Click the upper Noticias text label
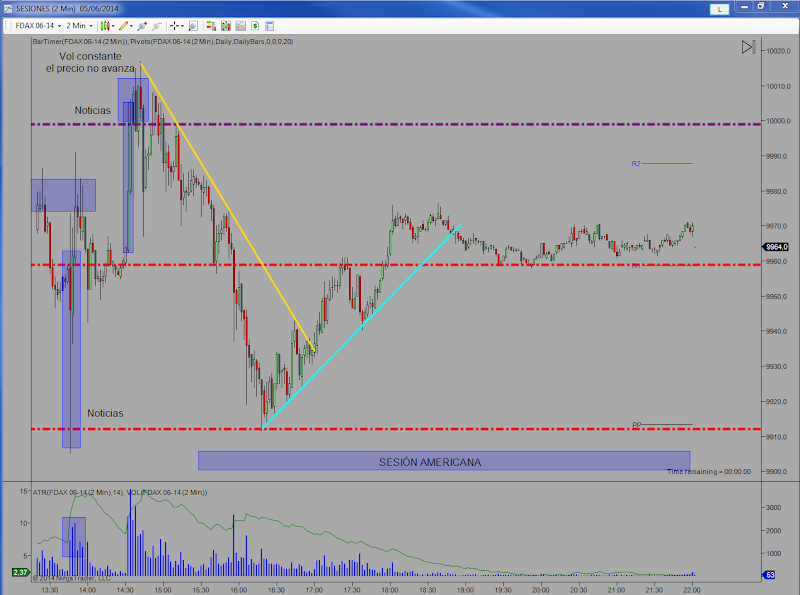This screenshot has height=595, width=800. click(92, 110)
